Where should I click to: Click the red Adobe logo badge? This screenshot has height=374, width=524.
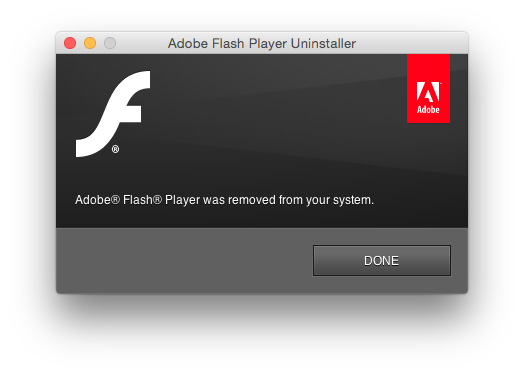(428, 89)
